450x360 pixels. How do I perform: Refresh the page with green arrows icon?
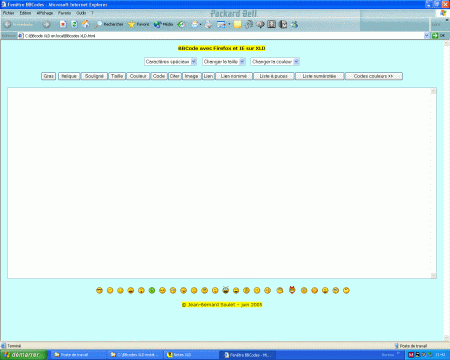coord(74,24)
